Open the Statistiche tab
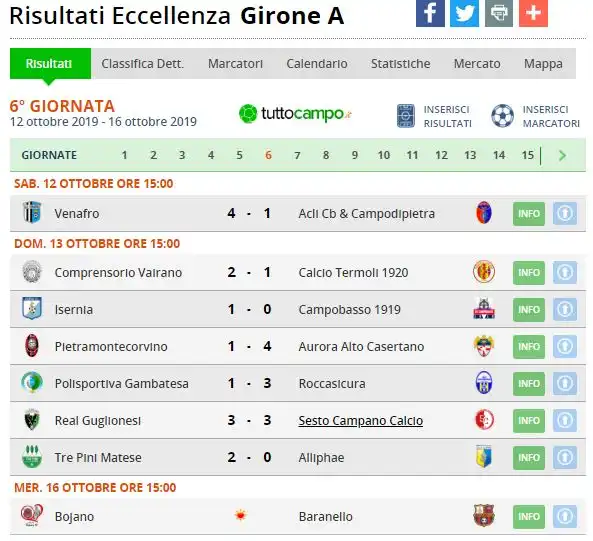This screenshot has width=593, height=541. (x=401, y=64)
